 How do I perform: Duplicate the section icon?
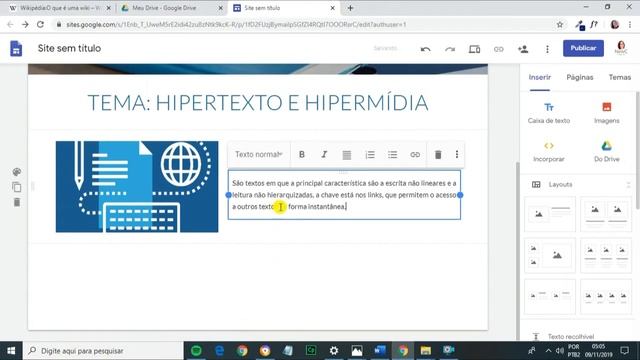(17, 187)
